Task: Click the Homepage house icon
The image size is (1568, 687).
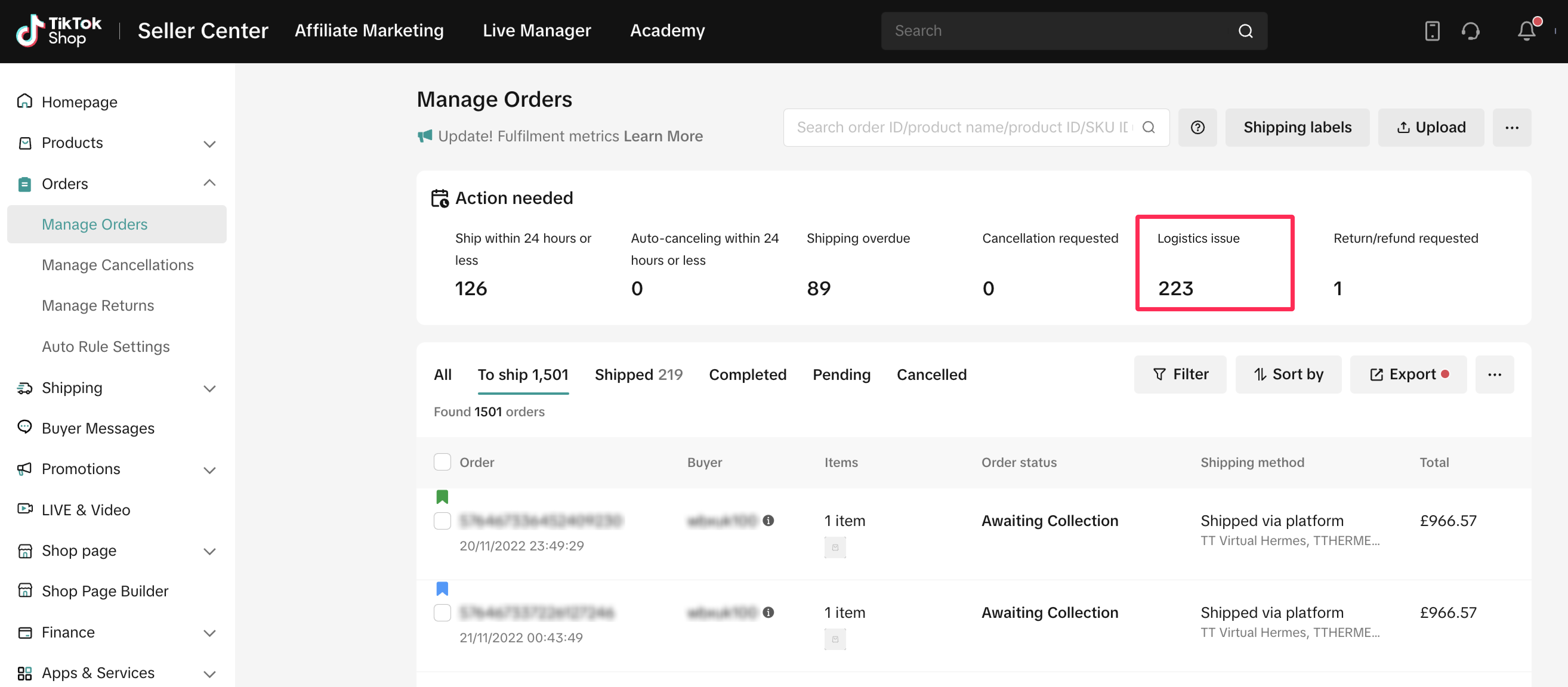Action: pyautogui.click(x=24, y=101)
